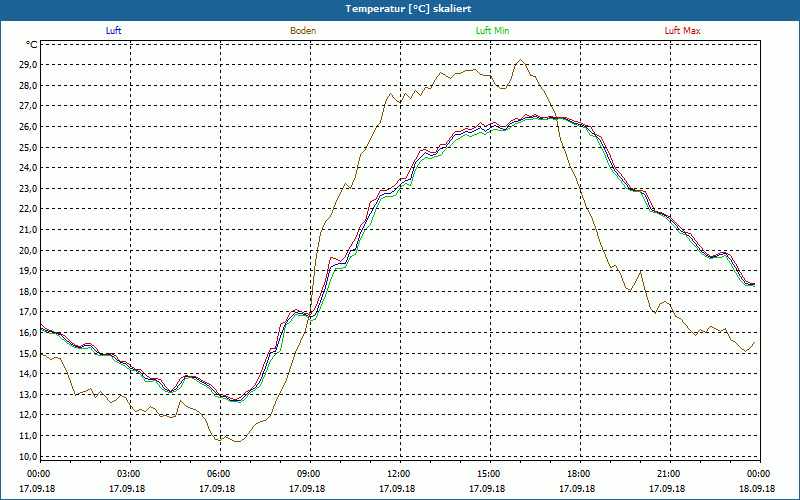This screenshot has height=500, width=800.
Task: Click the 12,0 y-axis value
Action: 28,415
